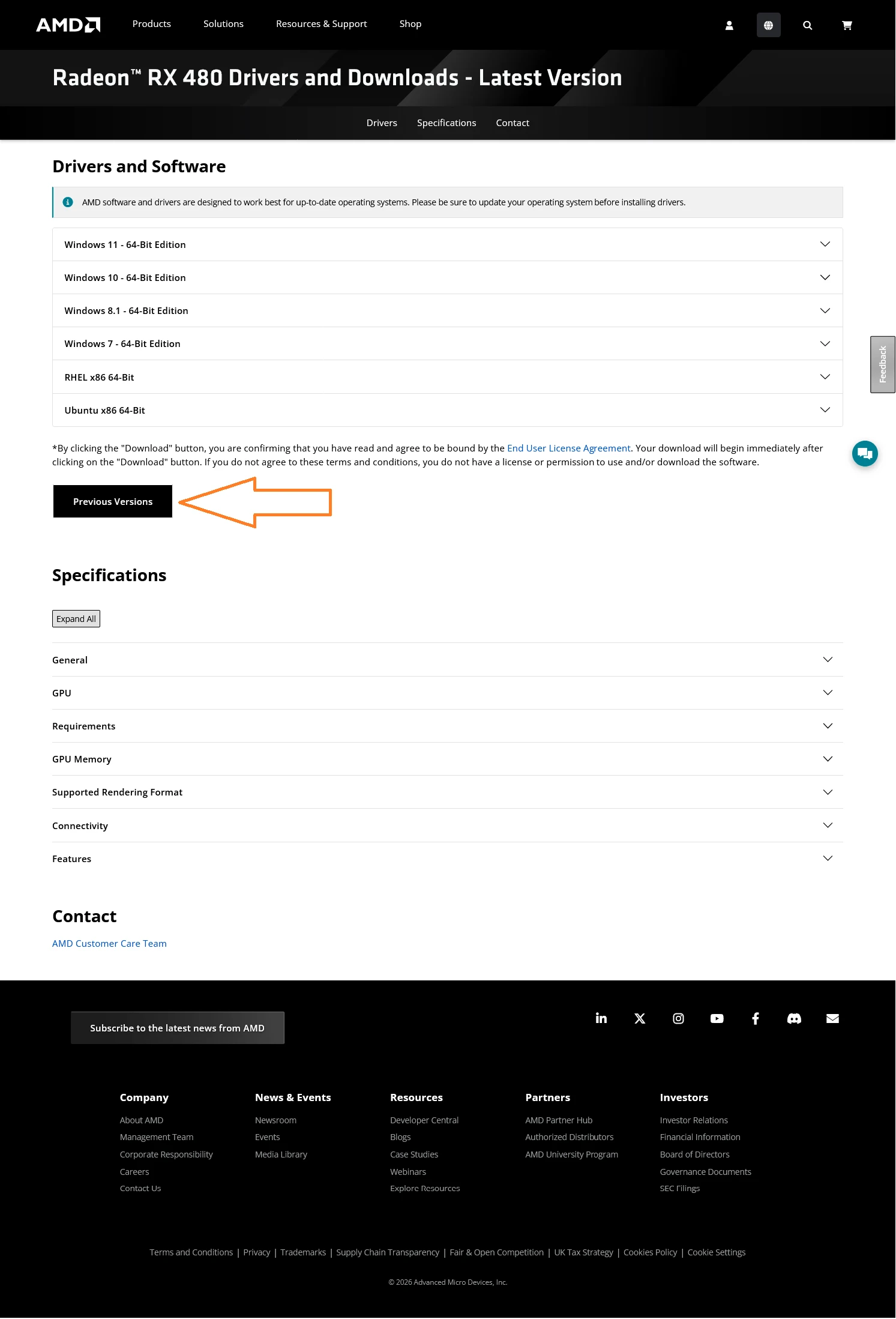Jump to the Contact tab
The image size is (896, 1319).
(x=513, y=122)
